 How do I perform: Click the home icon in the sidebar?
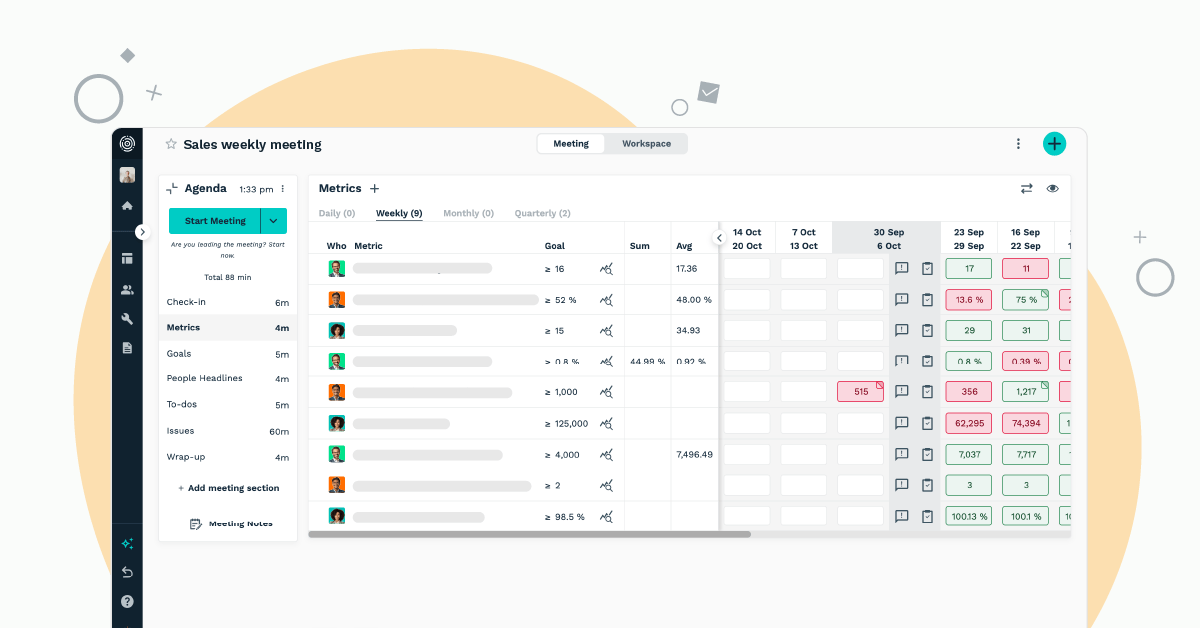point(127,206)
